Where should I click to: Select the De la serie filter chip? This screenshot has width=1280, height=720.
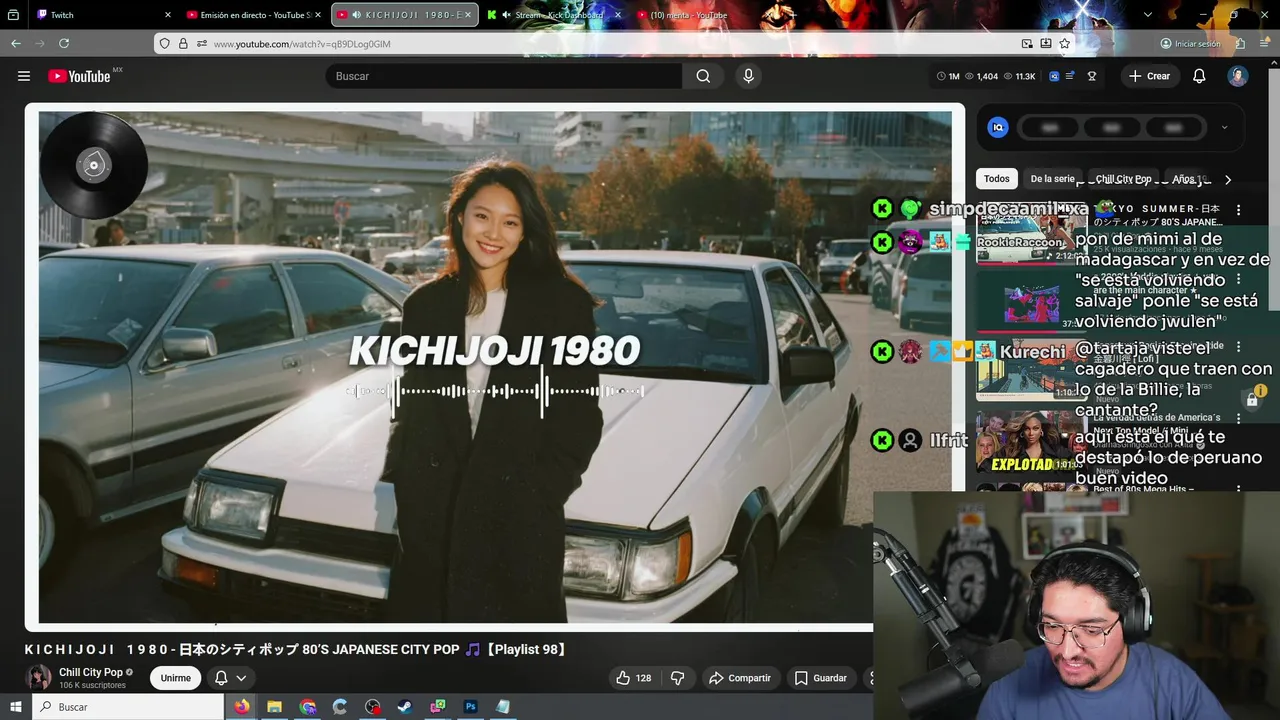pos(1052,179)
